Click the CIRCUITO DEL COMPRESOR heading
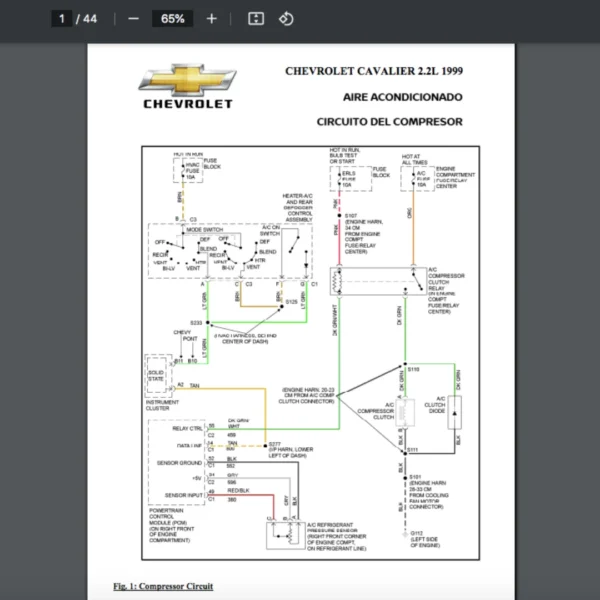 [390, 122]
